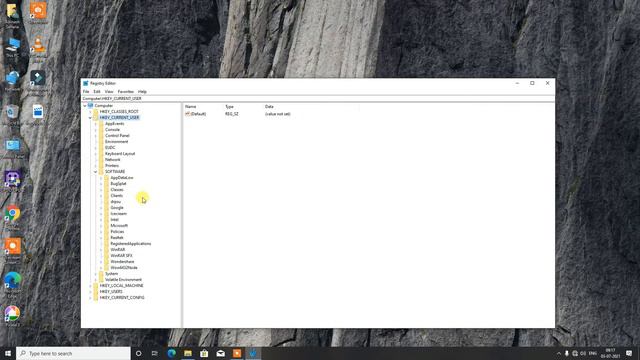This screenshot has width=640, height=360.
Task: Select the Microsoft key
Action: coord(119,226)
